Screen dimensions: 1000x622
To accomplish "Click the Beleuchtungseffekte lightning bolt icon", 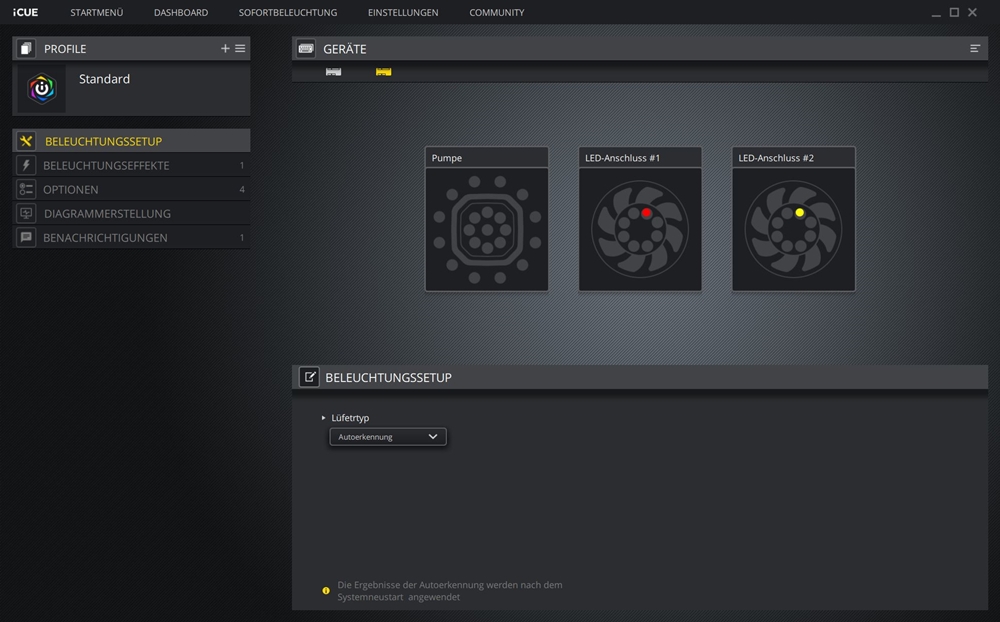I will tap(26, 166).
